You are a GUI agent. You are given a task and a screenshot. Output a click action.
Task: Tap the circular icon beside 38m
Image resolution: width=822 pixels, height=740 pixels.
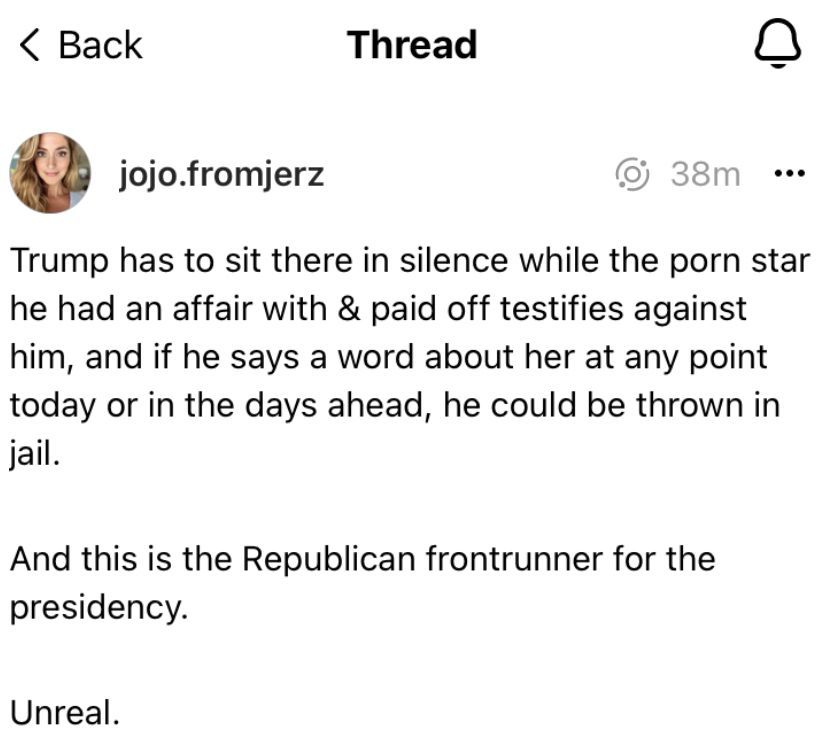coord(633,174)
